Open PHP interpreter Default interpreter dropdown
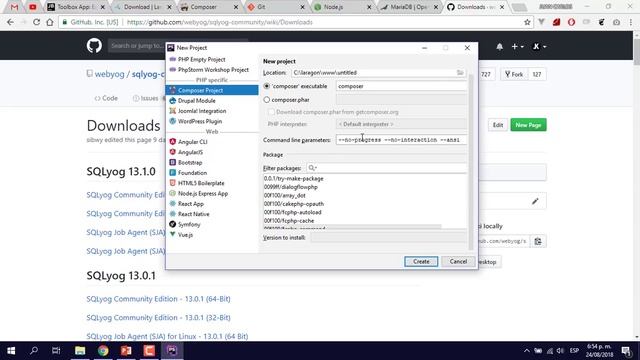Image resolution: width=640 pixels, height=360 pixels. click(401, 124)
